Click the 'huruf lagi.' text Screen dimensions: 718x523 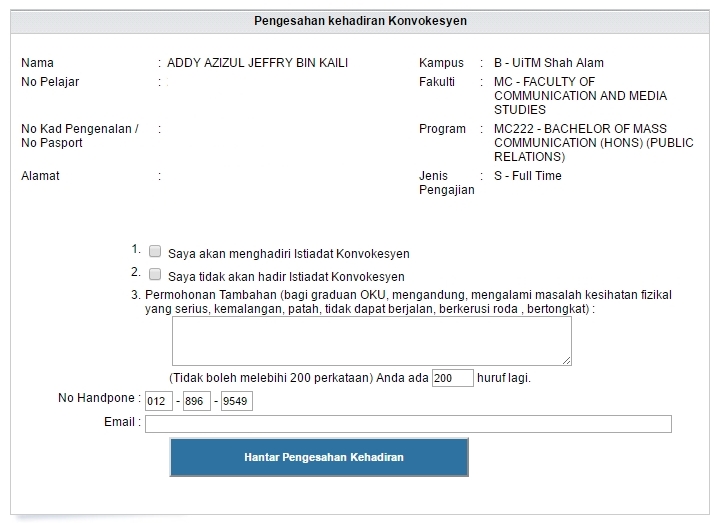tap(504, 378)
